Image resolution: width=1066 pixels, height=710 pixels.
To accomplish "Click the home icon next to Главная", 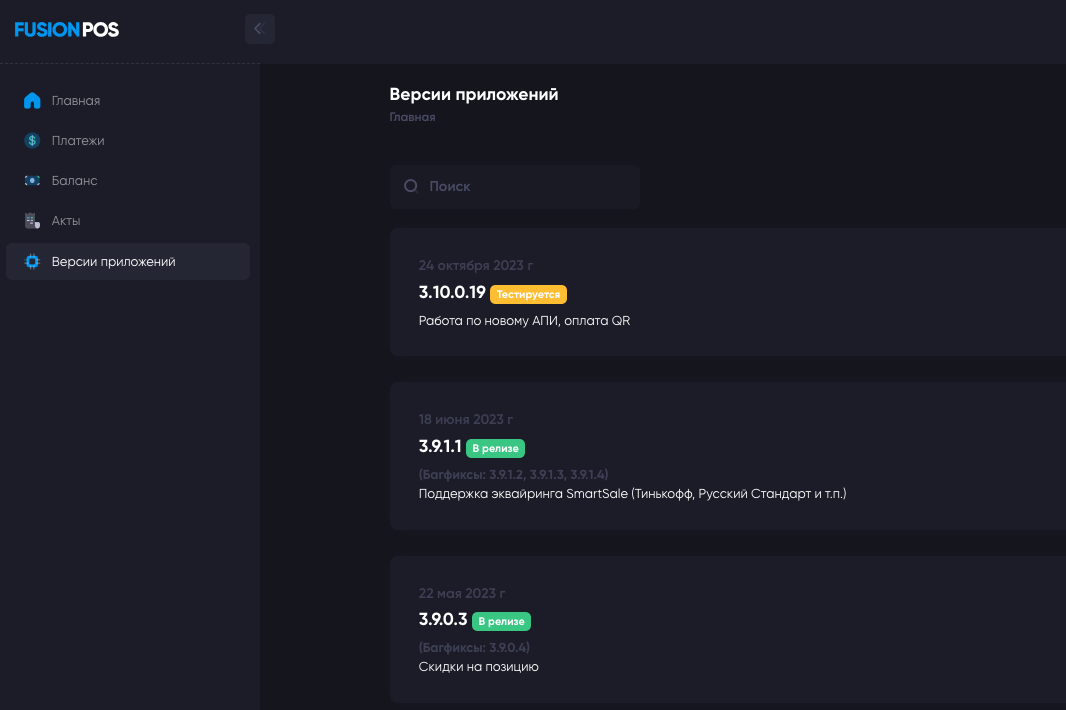I will pos(32,100).
